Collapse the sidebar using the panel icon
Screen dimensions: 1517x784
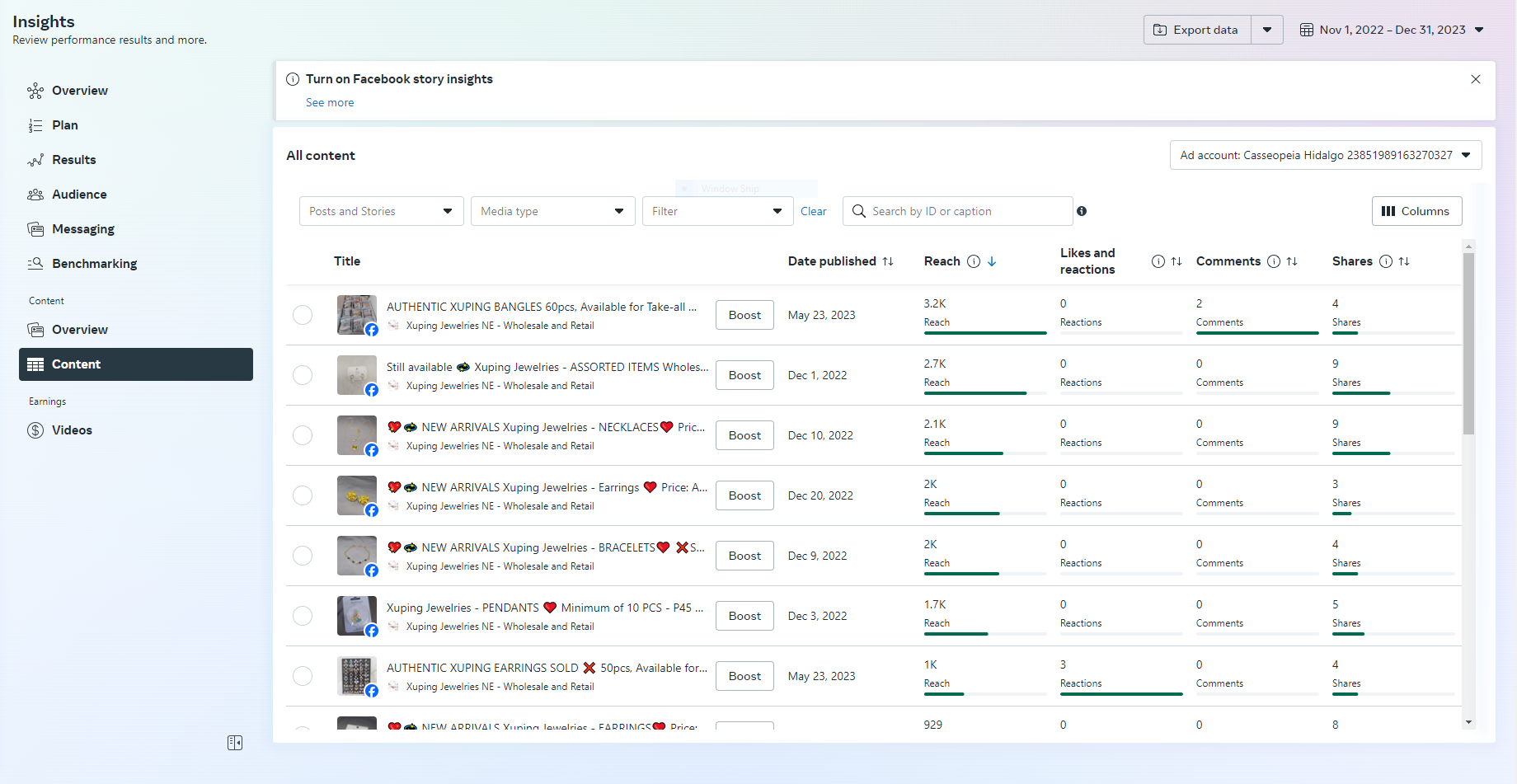click(235, 743)
